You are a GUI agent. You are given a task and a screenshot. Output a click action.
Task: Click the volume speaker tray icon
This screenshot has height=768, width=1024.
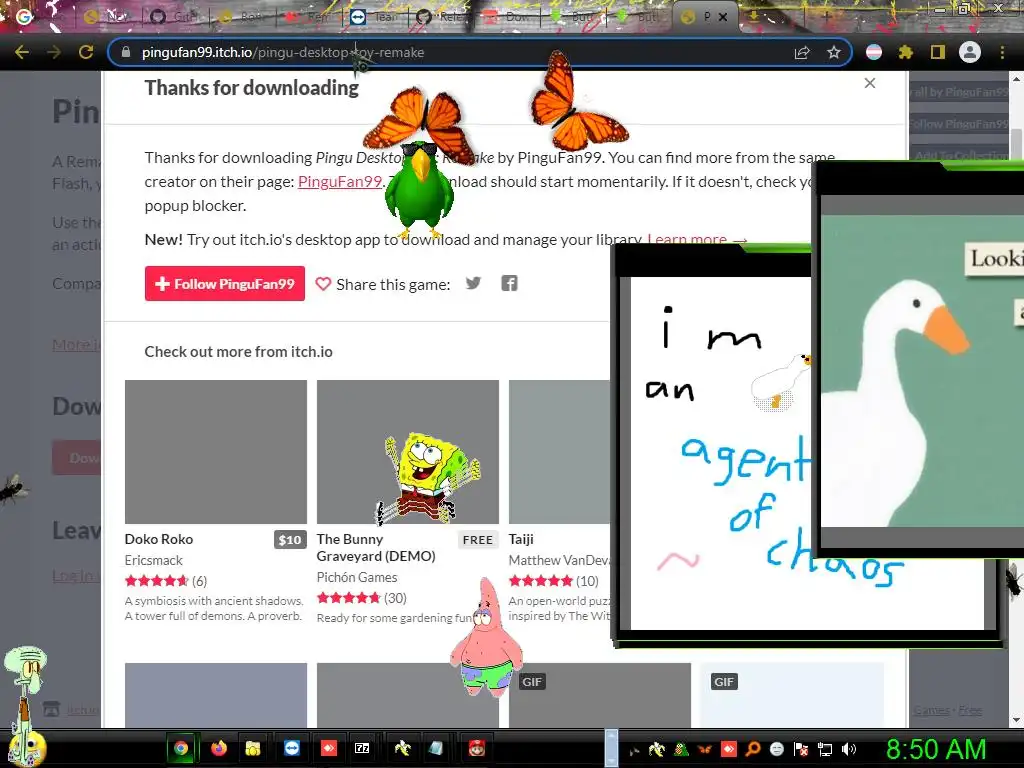(x=849, y=749)
